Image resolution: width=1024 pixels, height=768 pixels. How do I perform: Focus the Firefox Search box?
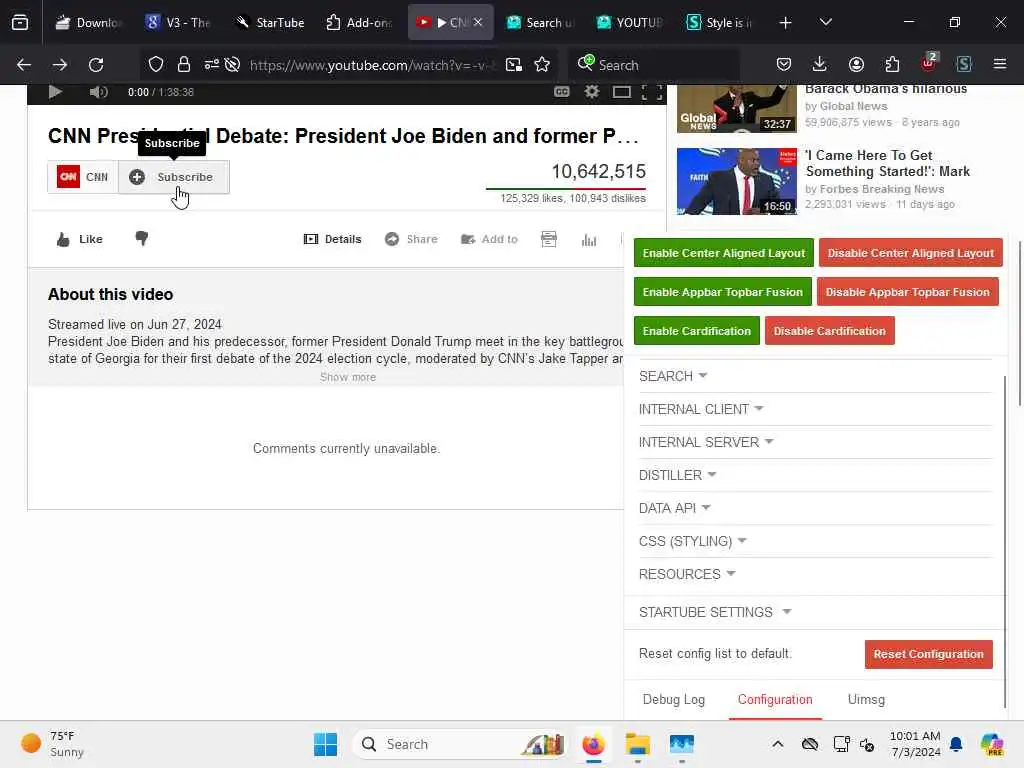tap(654, 65)
